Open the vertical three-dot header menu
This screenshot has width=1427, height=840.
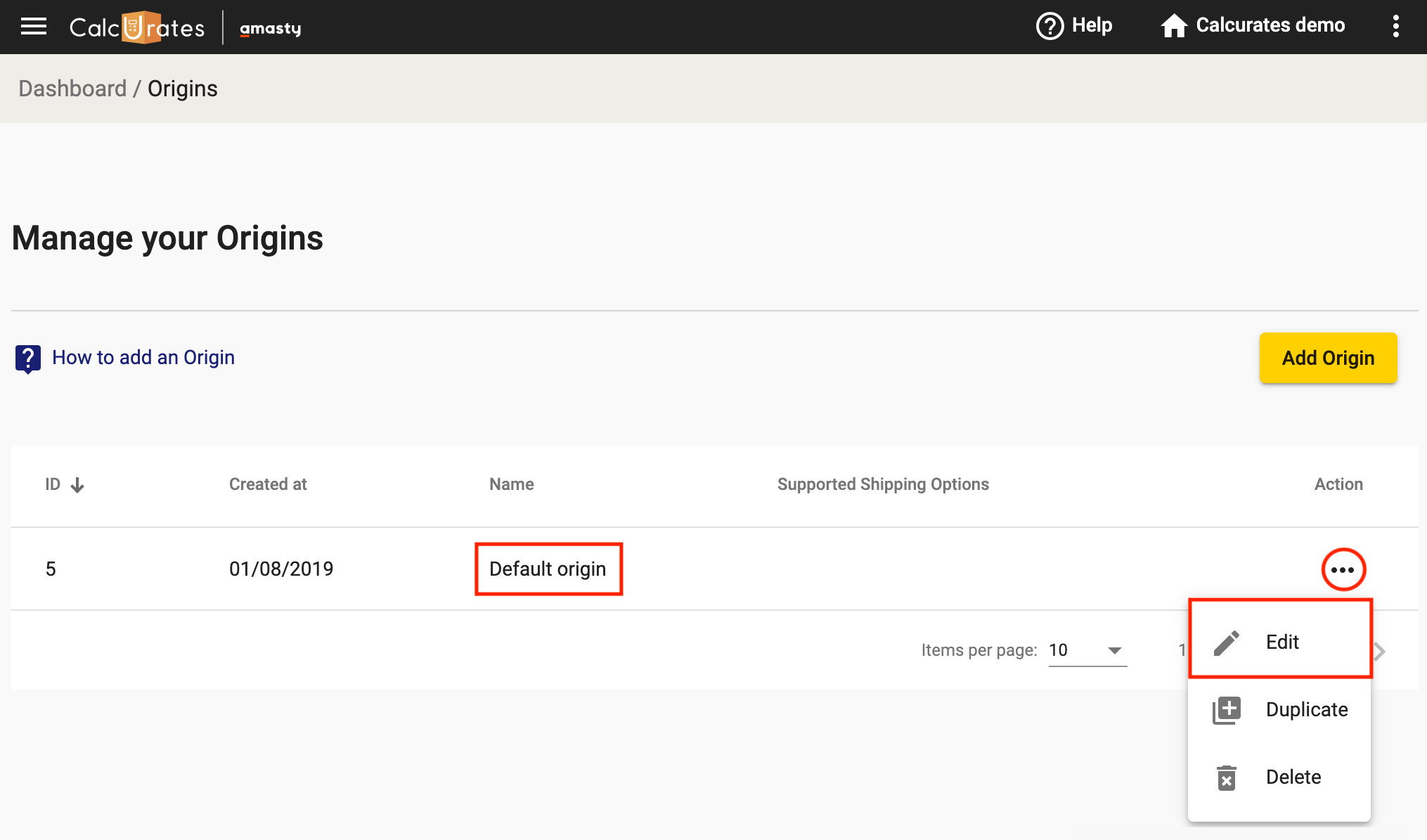pyautogui.click(x=1395, y=27)
